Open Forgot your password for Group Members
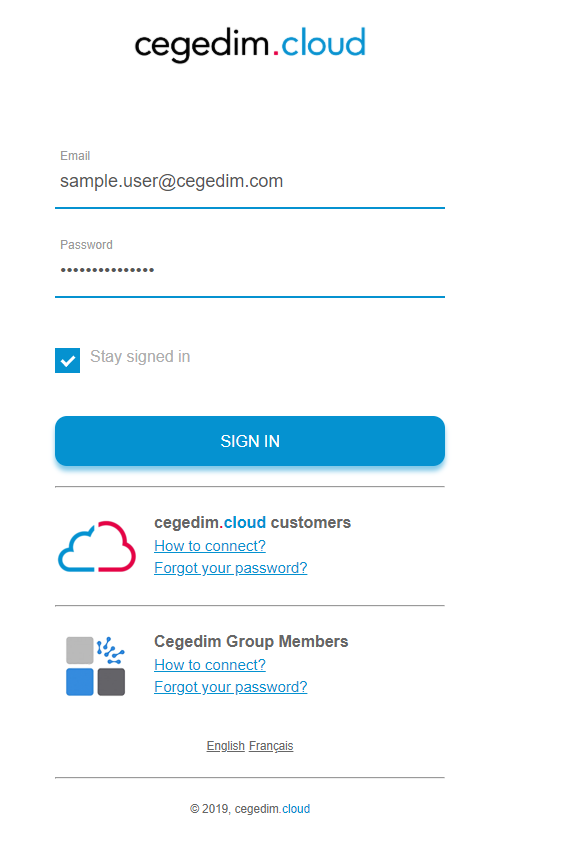The image size is (566, 843). [x=231, y=687]
